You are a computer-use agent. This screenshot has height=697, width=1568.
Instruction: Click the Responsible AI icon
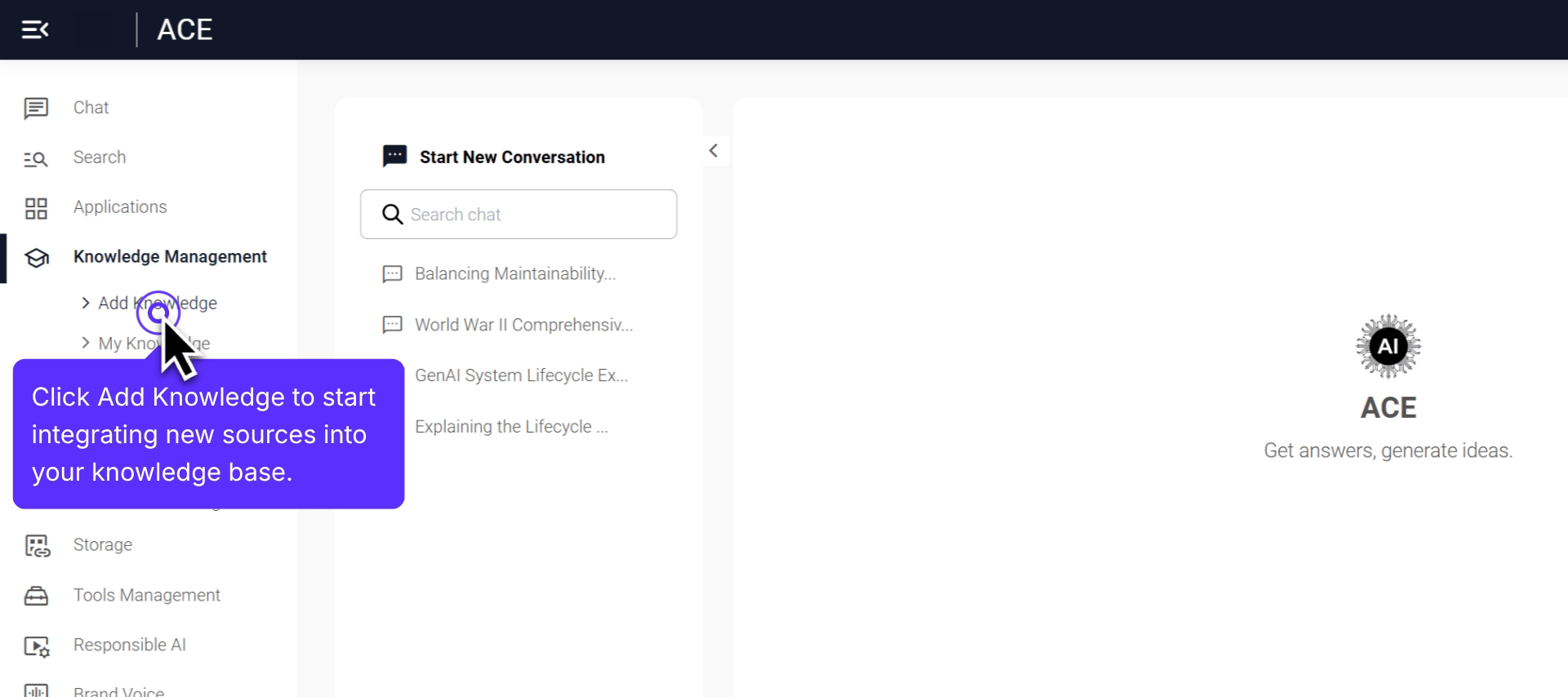tap(36, 646)
